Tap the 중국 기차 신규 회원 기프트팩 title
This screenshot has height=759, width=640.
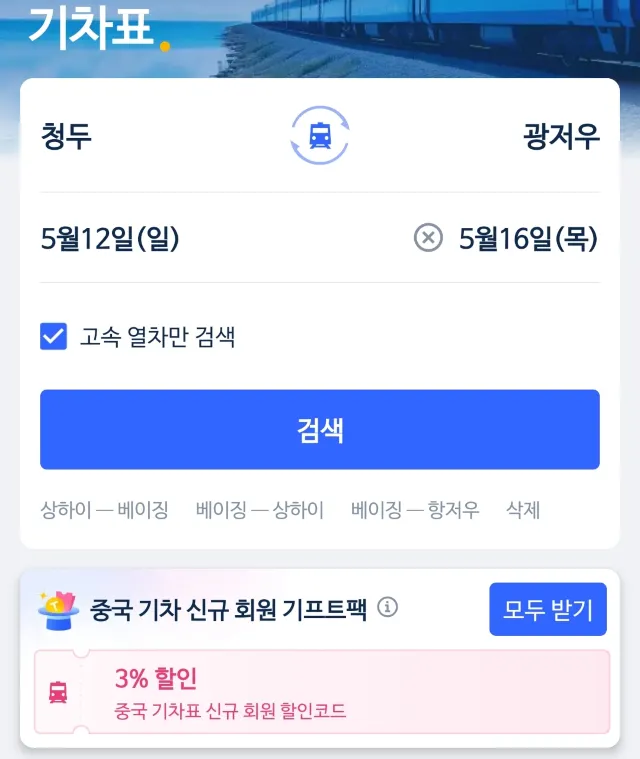point(228,609)
